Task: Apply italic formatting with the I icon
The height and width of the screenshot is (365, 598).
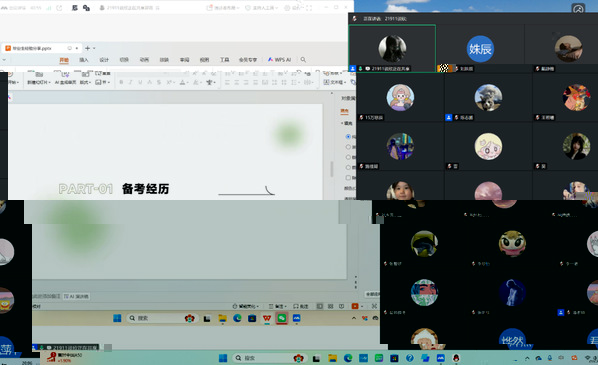Action: click(130, 82)
